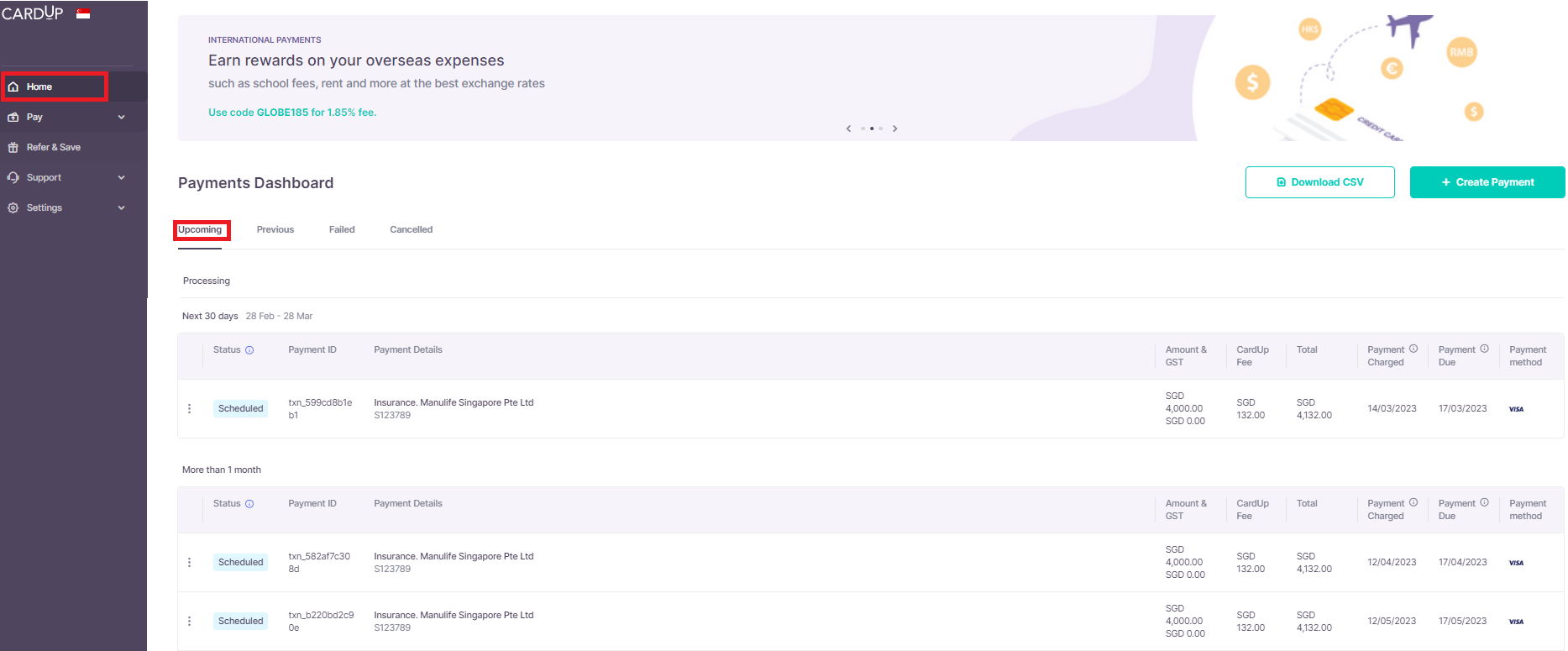
Task: Click Scheduled badge for txn_b220bd2c9
Action: [241, 621]
